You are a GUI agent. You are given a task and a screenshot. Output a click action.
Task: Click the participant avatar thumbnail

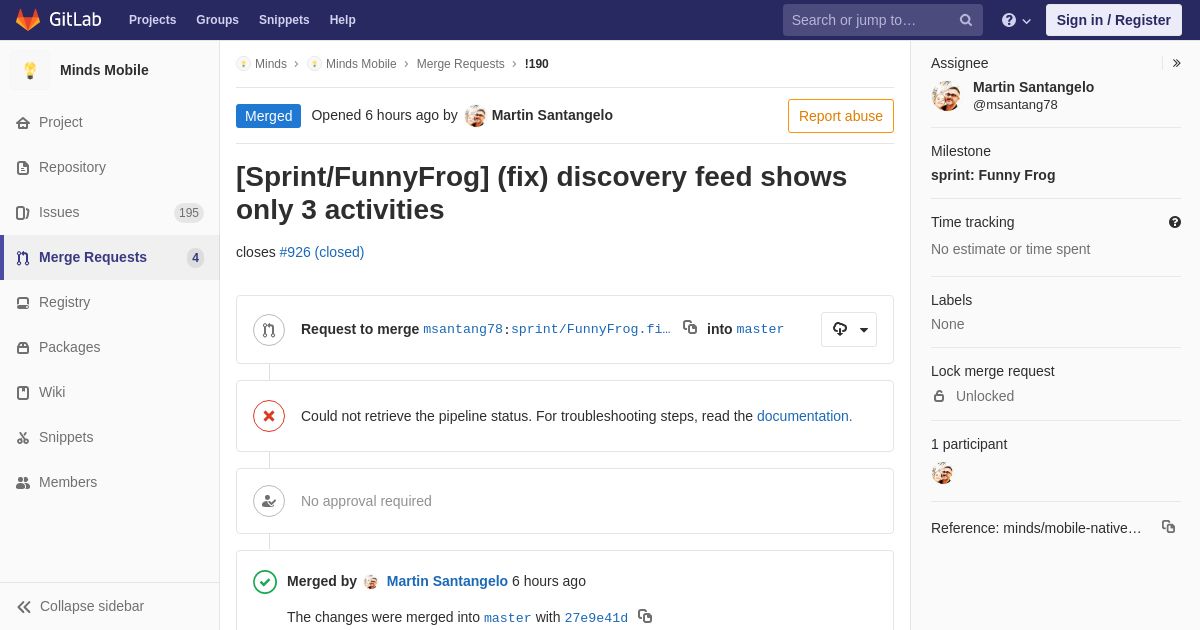click(942, 473)
